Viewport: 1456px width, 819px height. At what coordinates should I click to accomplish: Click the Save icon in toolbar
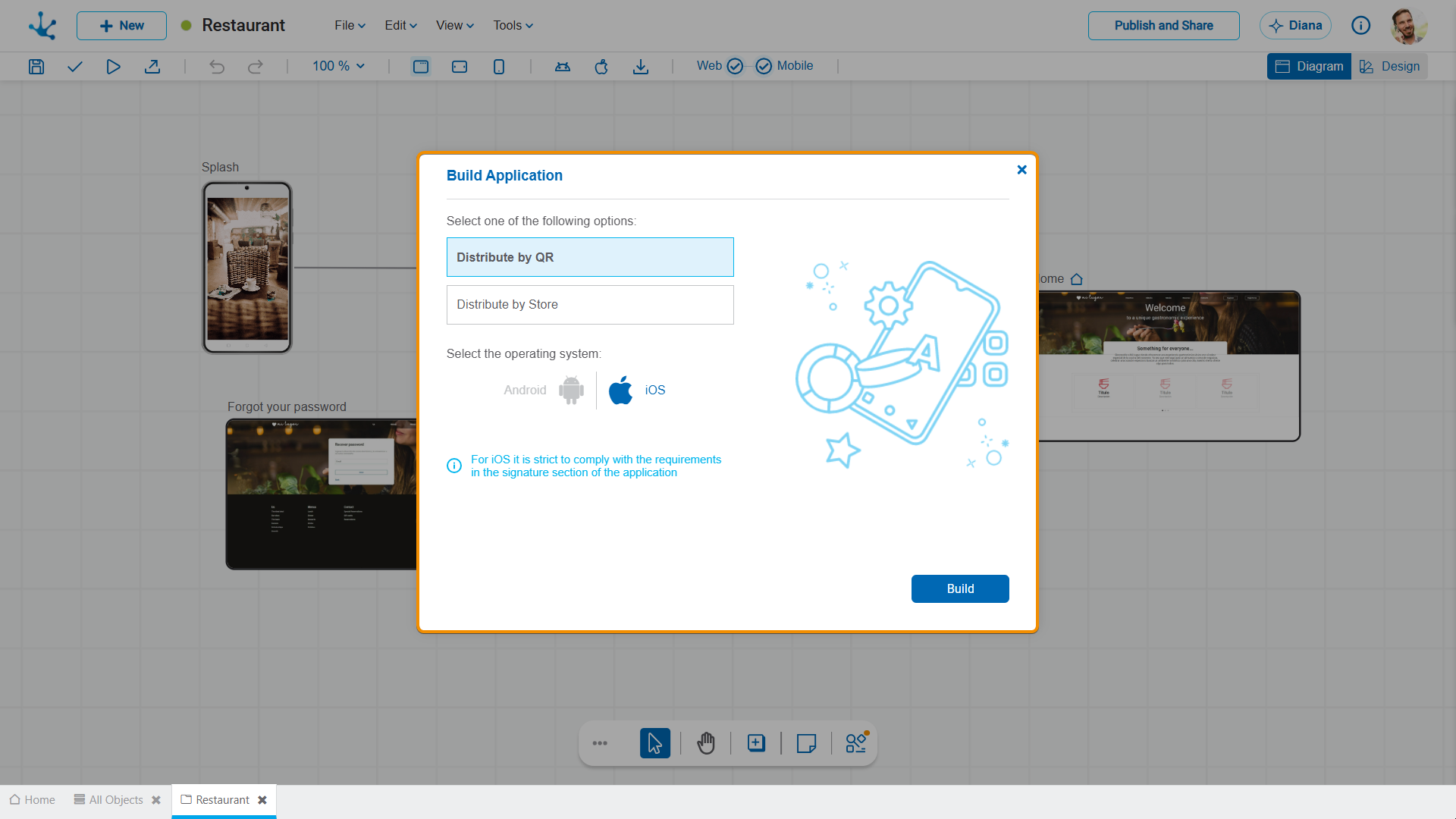(x=36, y=67)
